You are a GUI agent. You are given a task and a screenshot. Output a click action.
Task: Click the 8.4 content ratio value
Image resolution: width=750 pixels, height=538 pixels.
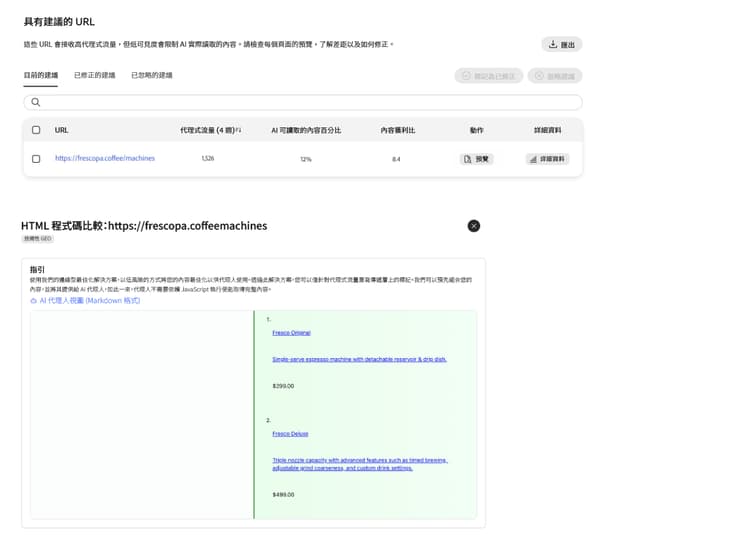396,159
